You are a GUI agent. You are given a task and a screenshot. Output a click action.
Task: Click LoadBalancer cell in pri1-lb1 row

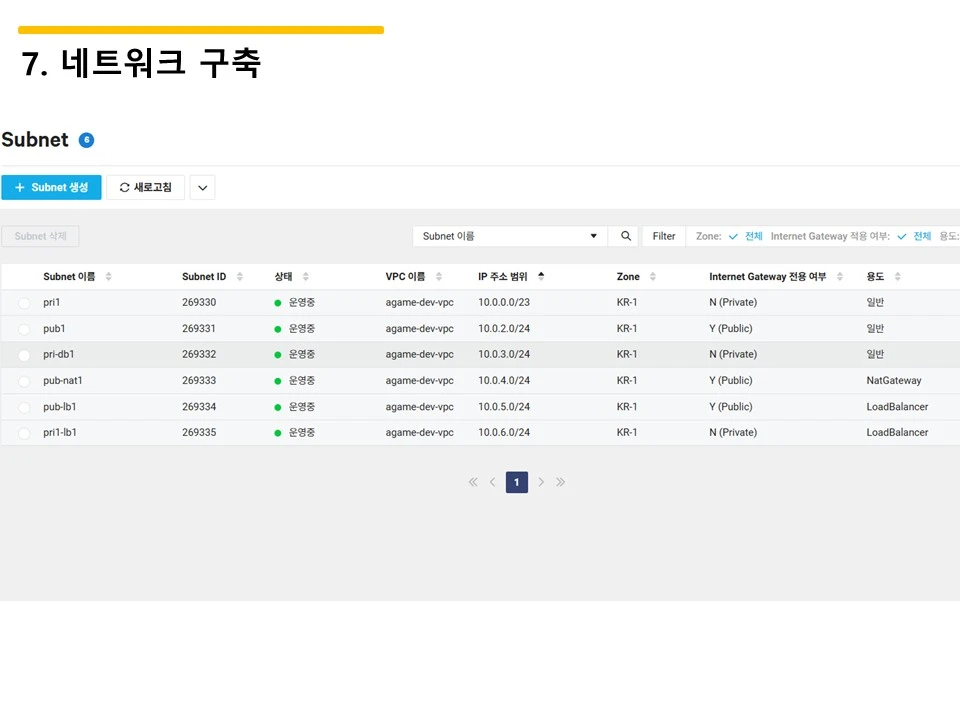[897, 433]
